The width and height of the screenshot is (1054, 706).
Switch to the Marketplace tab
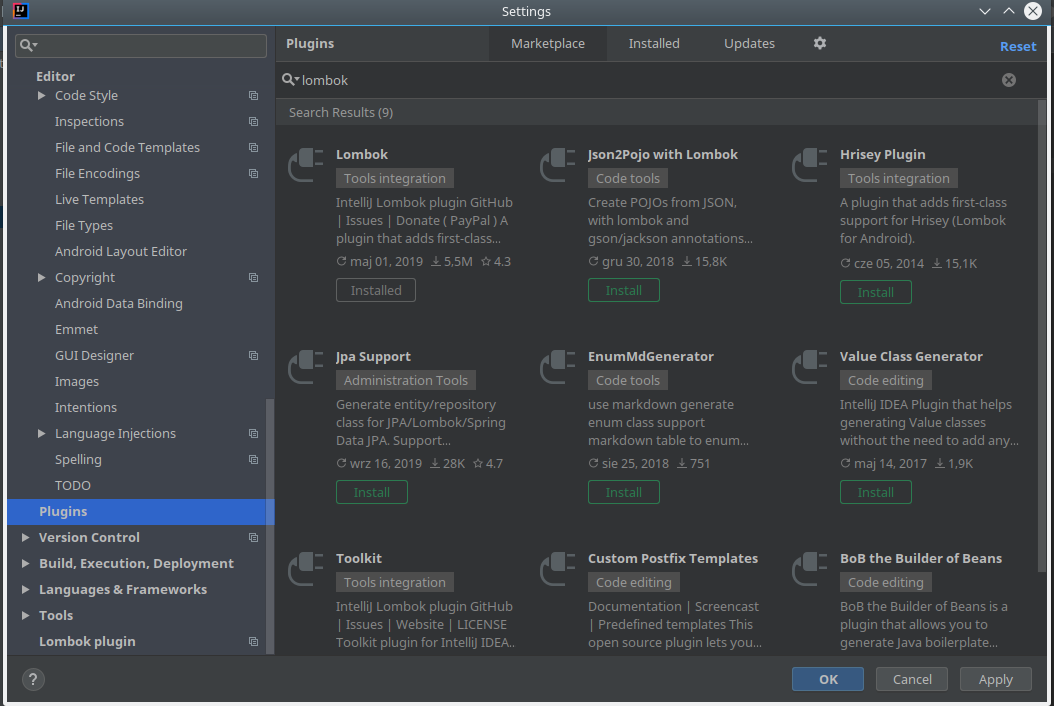tap(548, 44)
